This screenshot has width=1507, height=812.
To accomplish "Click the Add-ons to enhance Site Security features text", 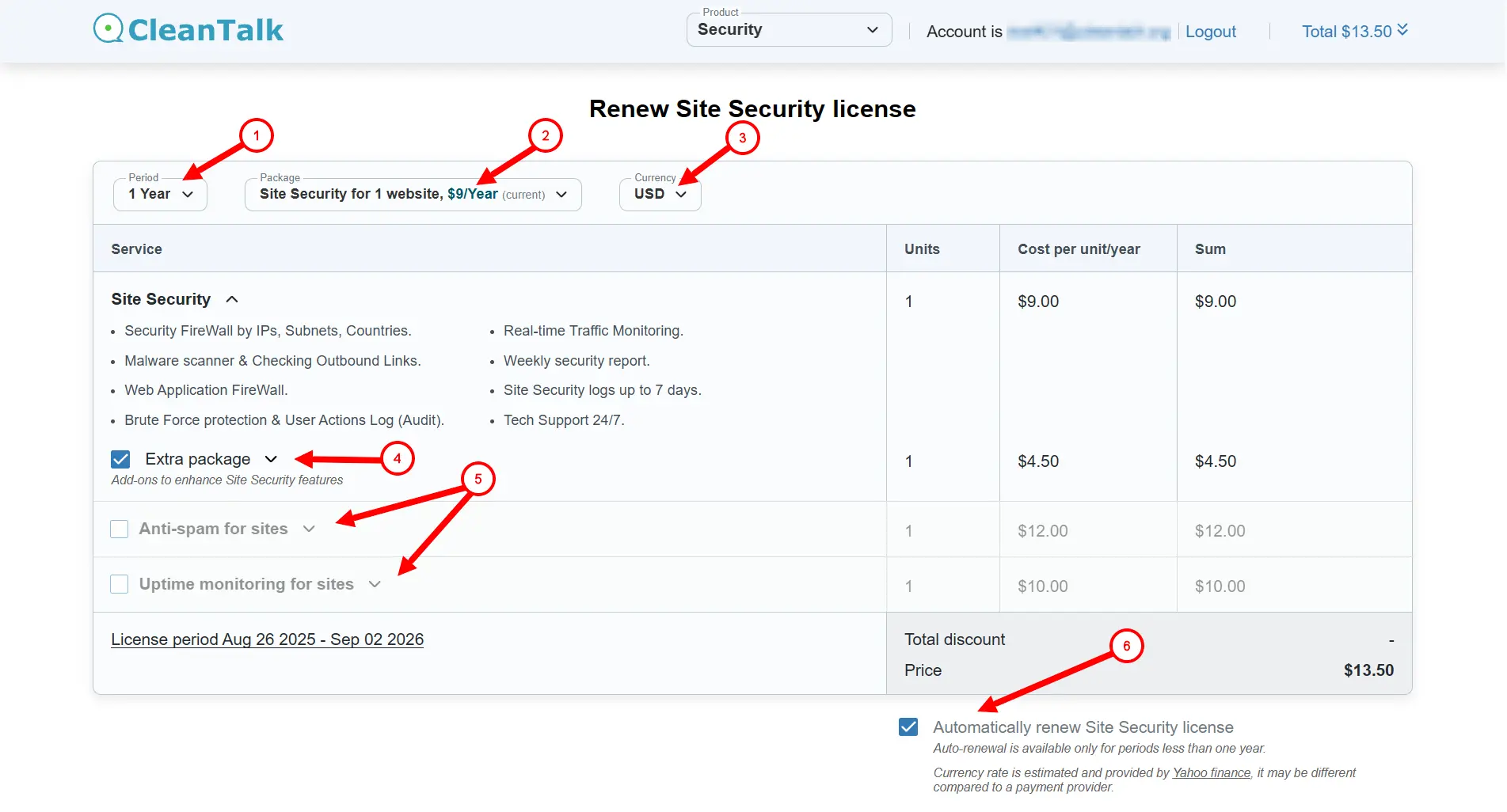I will (227, 480).
